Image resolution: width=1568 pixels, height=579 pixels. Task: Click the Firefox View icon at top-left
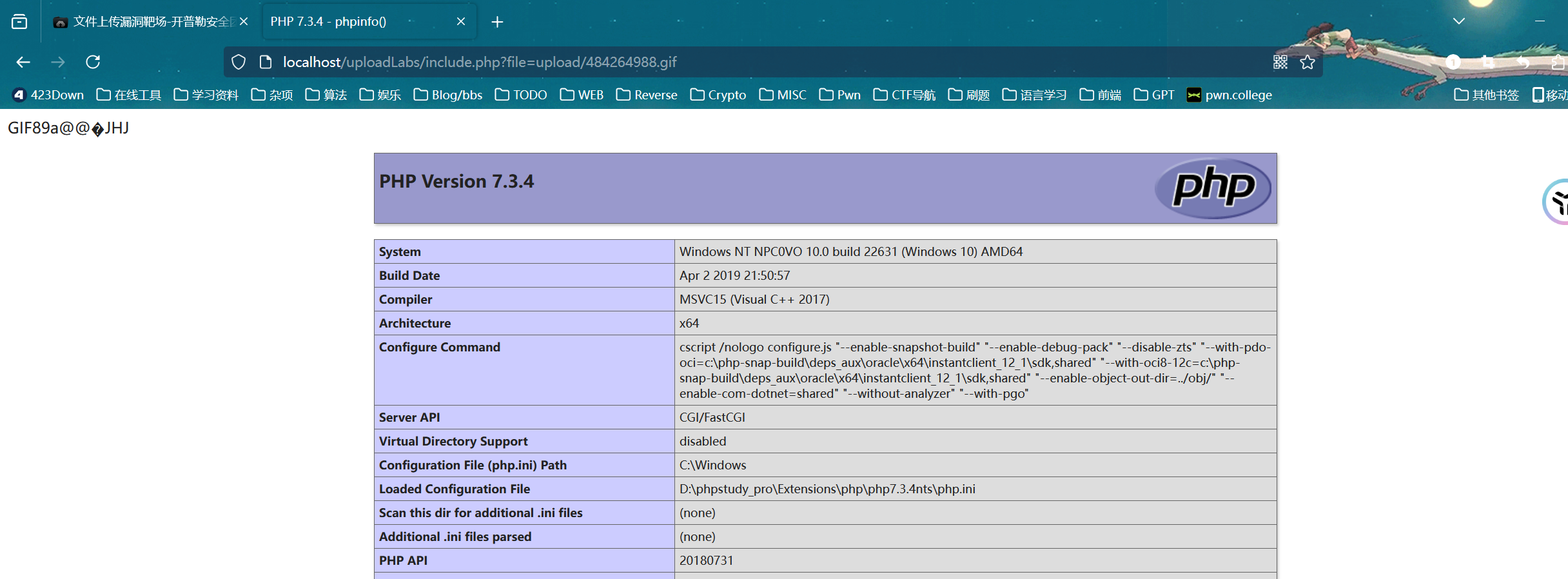[x=19, y=22]
